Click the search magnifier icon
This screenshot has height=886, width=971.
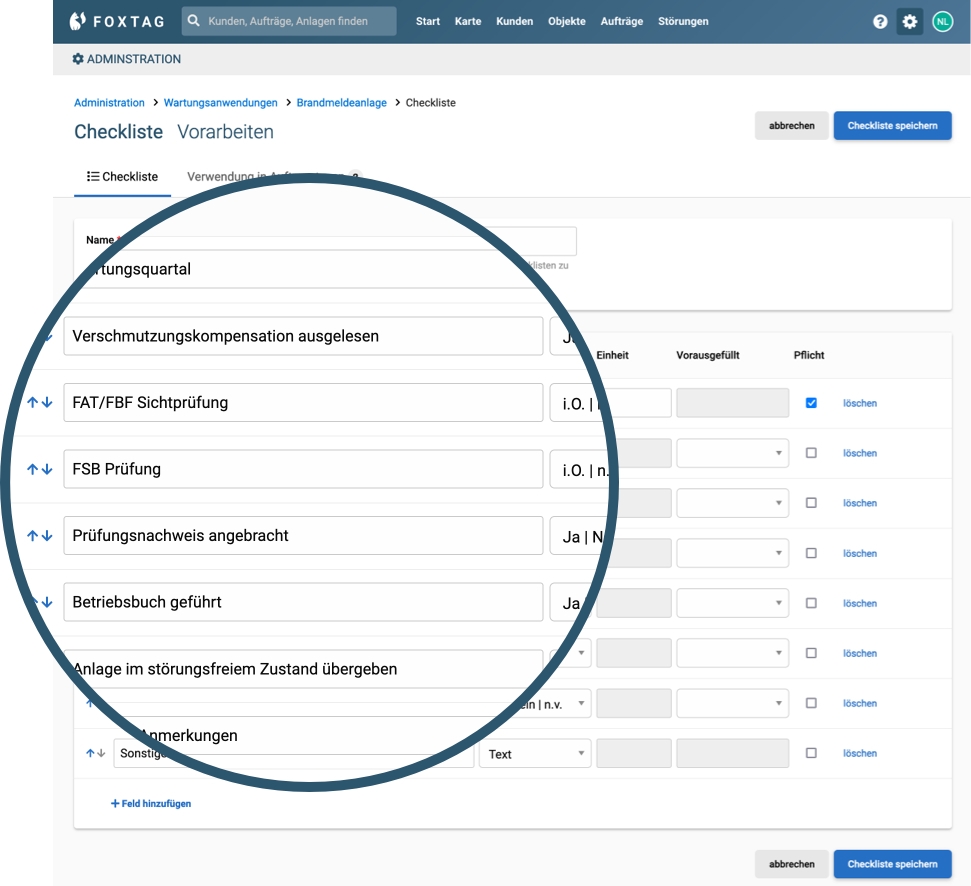(194, 20)
